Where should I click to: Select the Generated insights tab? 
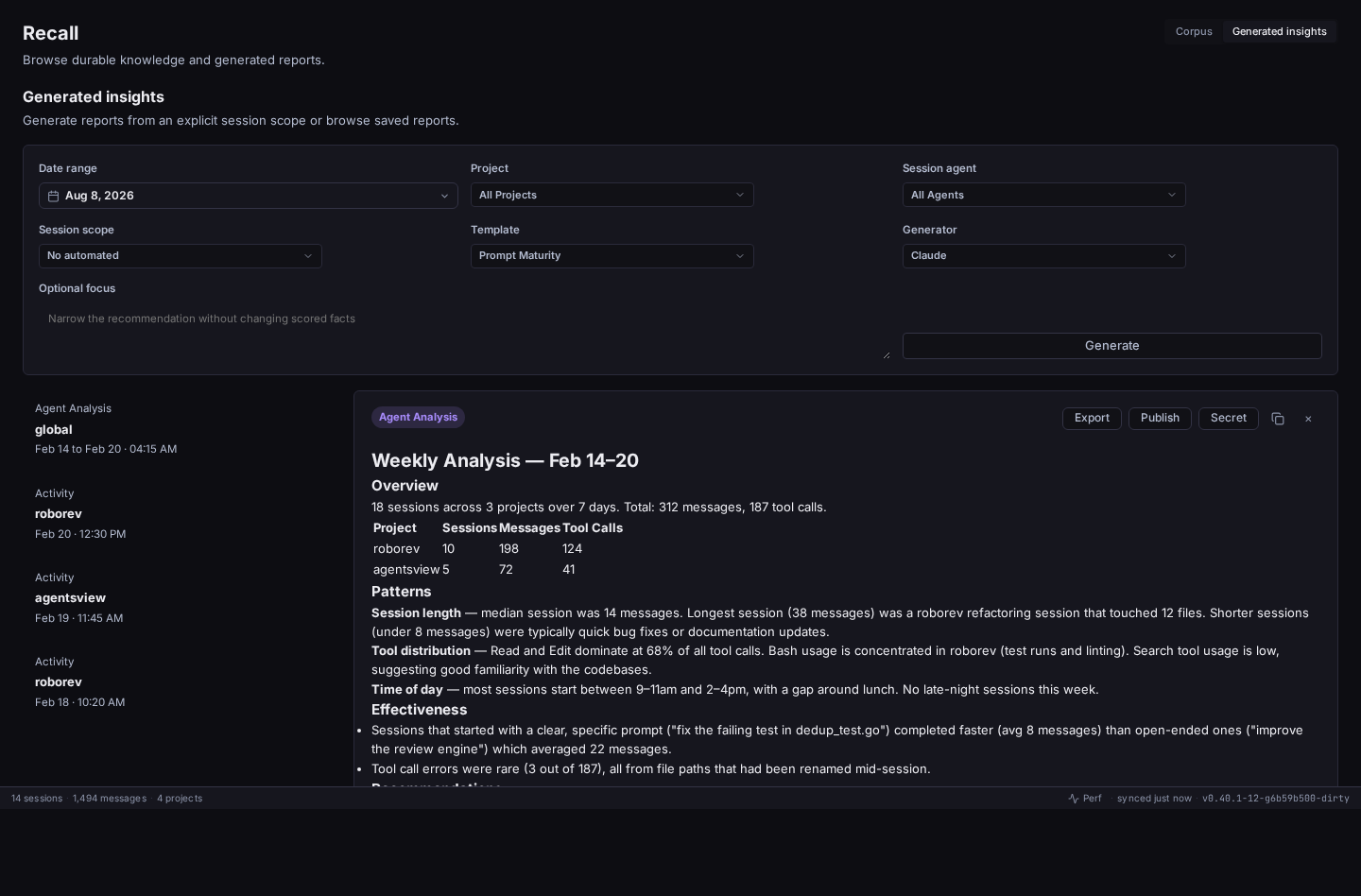pyautogui.click(x=1279, y=31)
